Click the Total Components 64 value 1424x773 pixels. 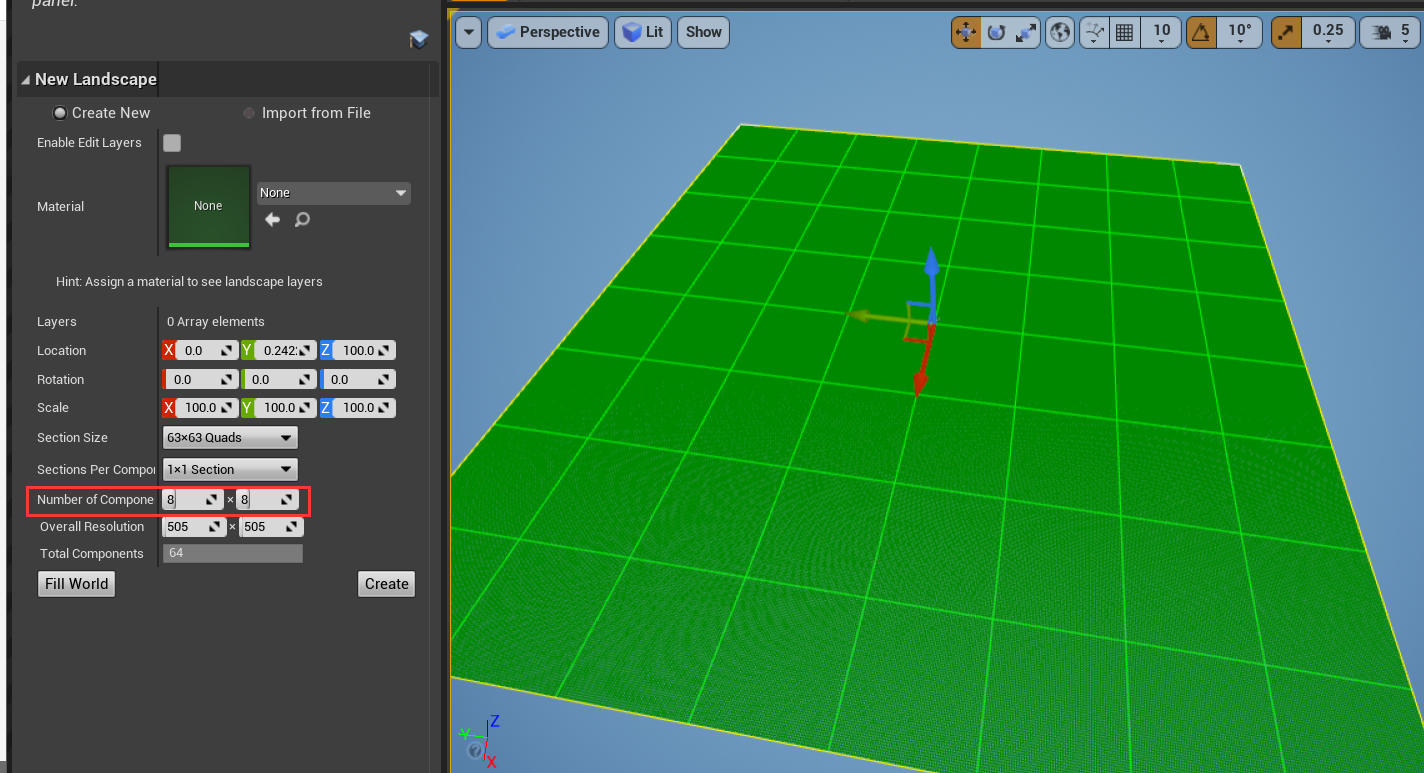tap(232, 554)
